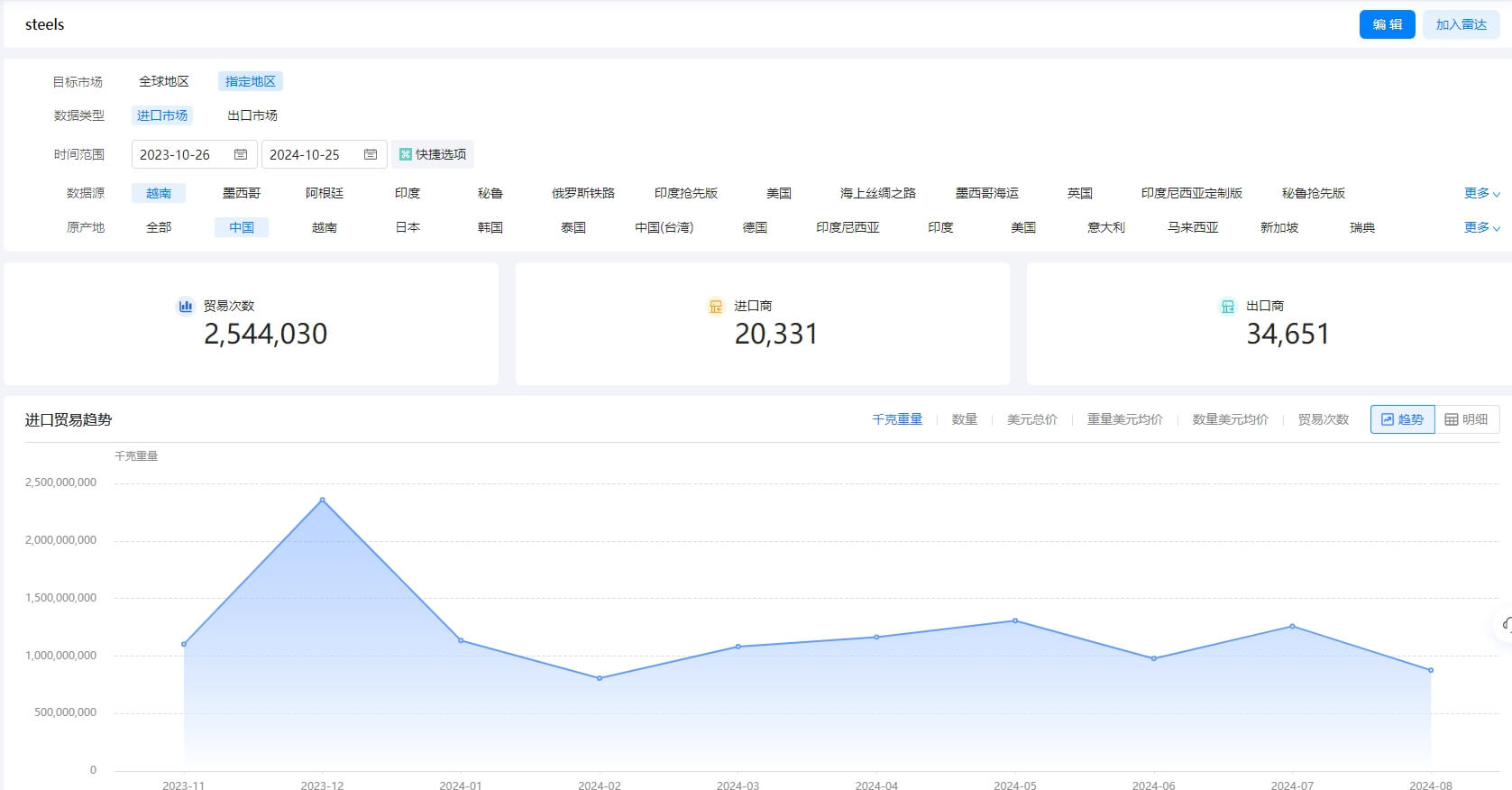The height and width of the screenshot is (790, 1512).
Task: Select 全球地区 target market option
Action: pyautogui.click(x=164, y=81)
